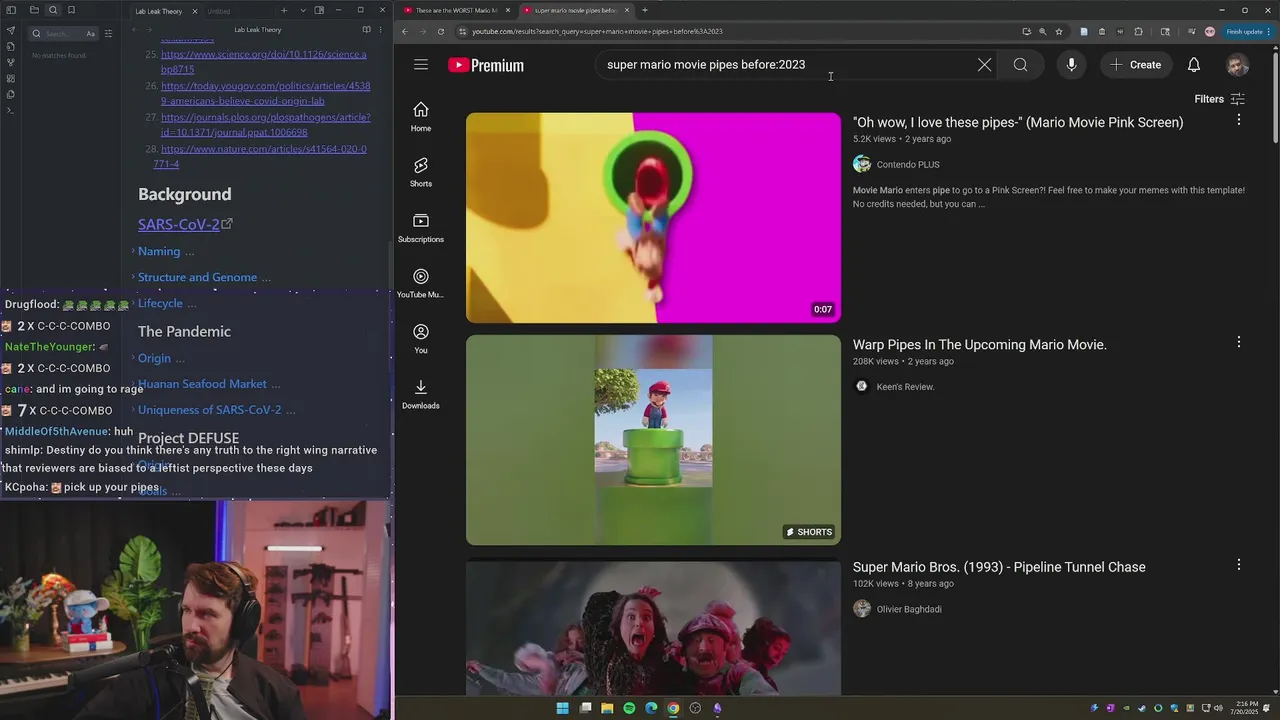1280x720 pixels.
Task: Open Obsidian from the taskbar
Action: [x=717, y=708]
